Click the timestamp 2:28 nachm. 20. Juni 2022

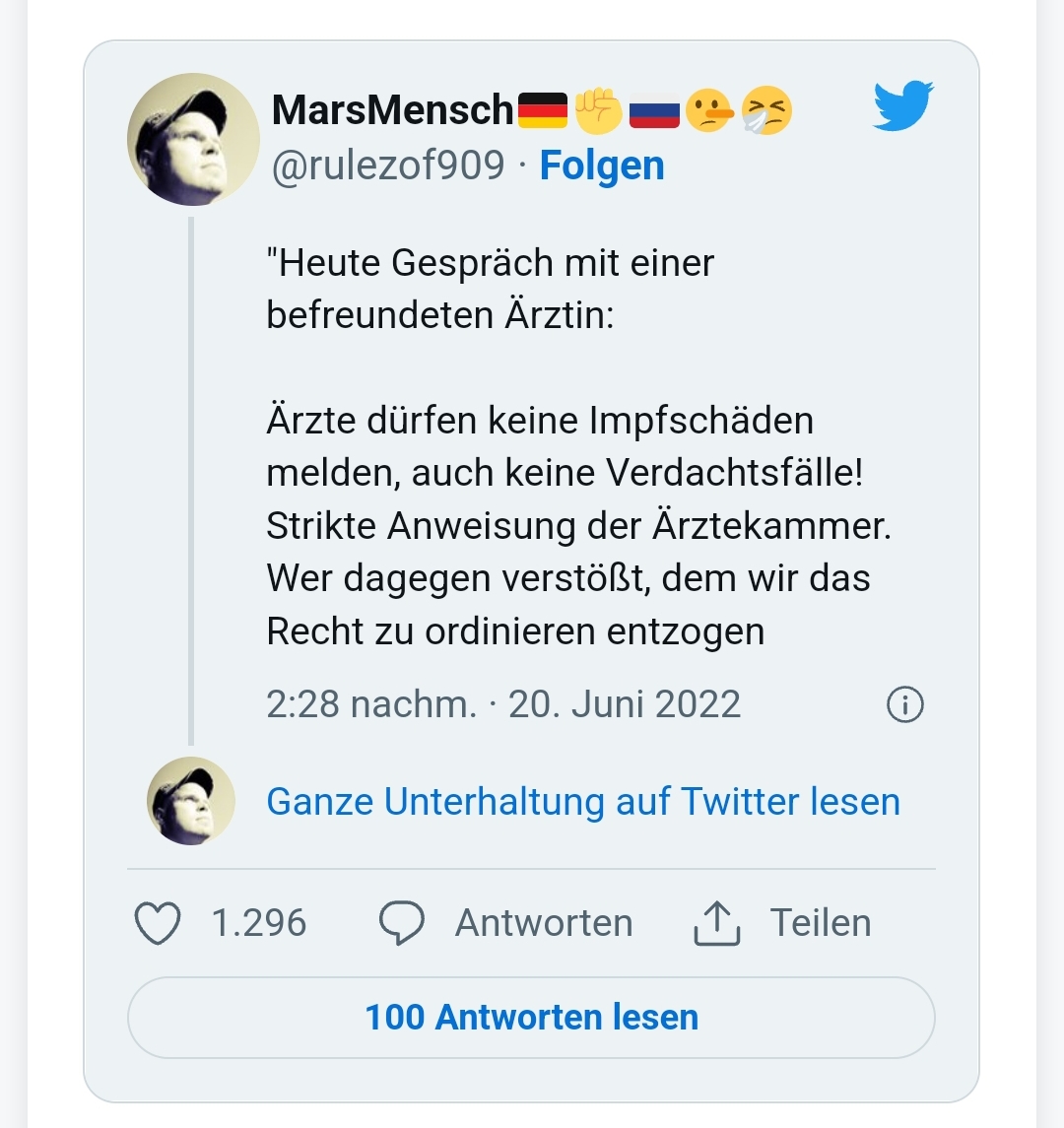pyautogui.click(x=503, y=704)
